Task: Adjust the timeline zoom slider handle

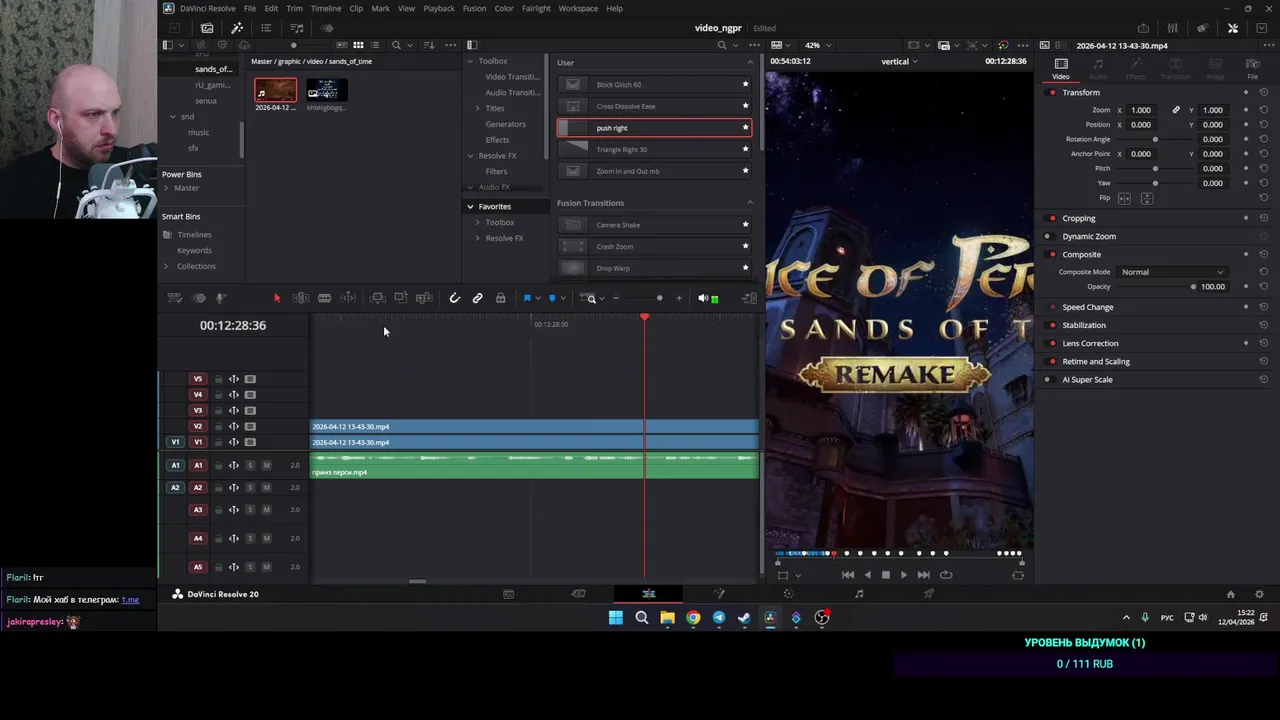Action: (659, 298)
